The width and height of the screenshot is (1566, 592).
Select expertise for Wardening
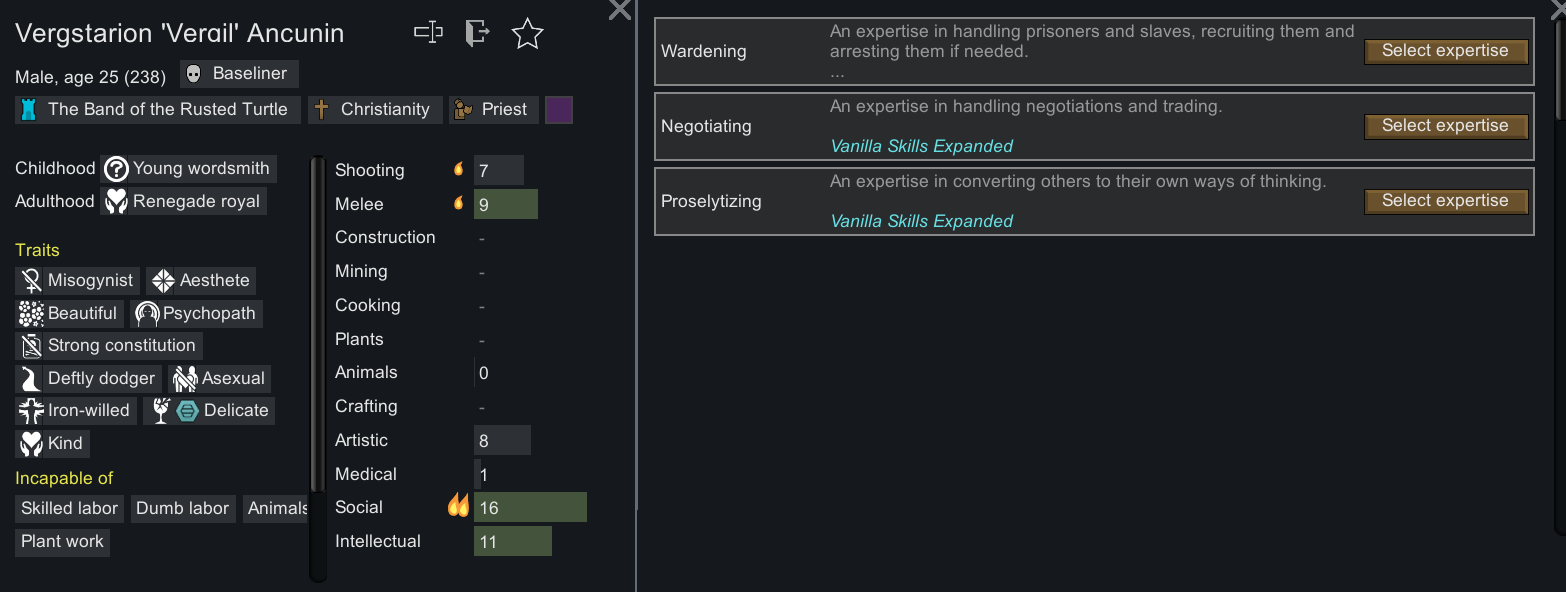(1445, 51)
